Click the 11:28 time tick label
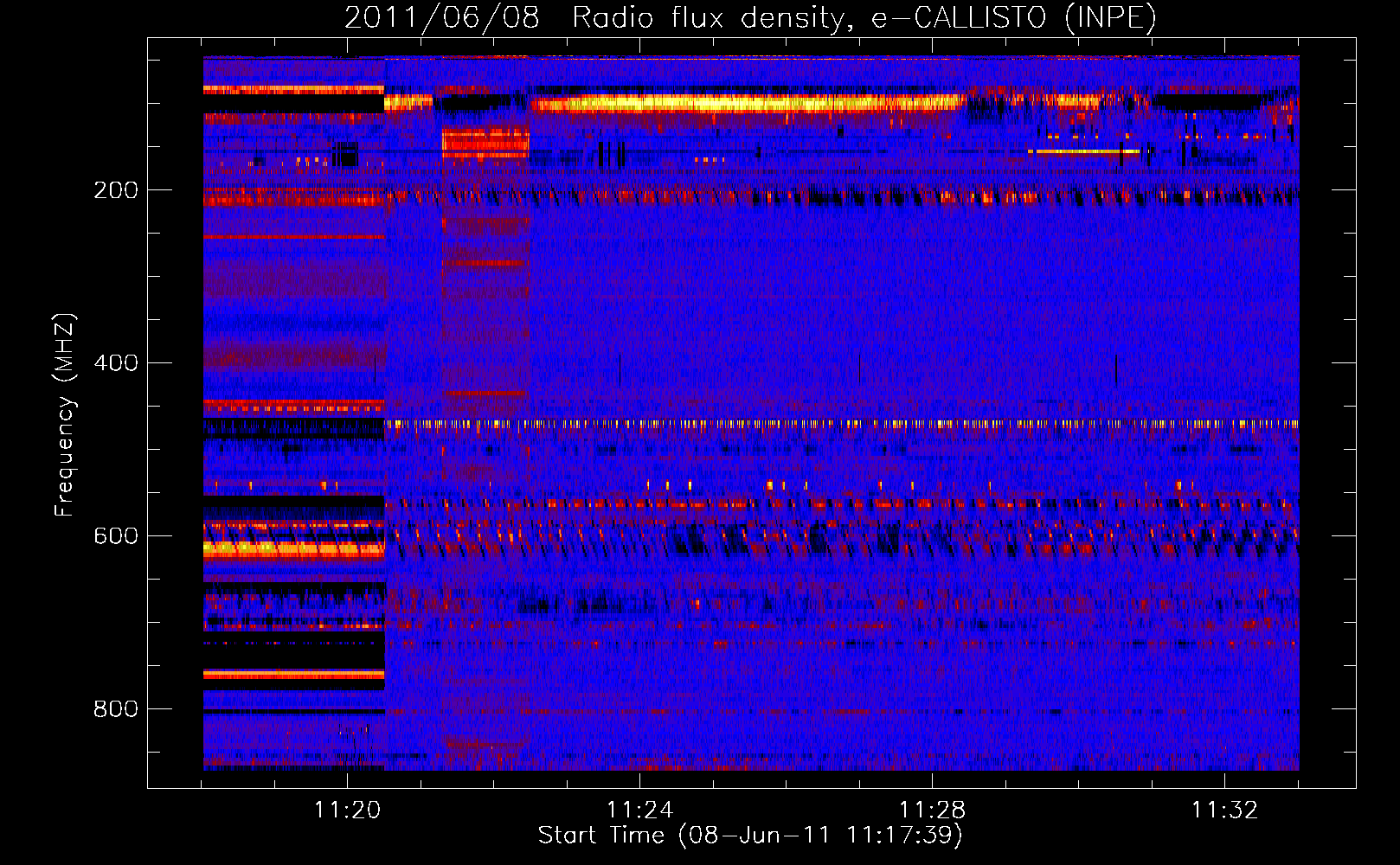Image resolution: width=1400 pixels, height=865 pixels. coord(932,810)
